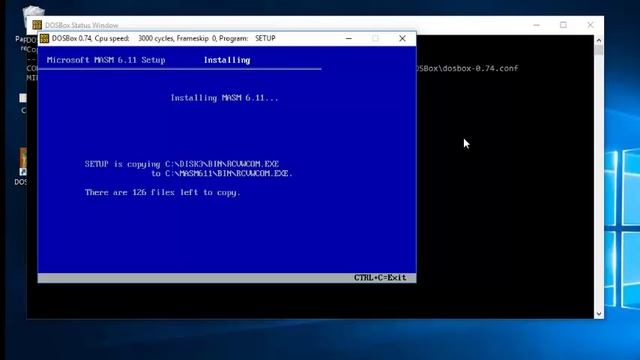Click the 'Microsoft MASM 6.11 Setup' heading
Screen dimensions: 640x360
[x=106, y=60]
